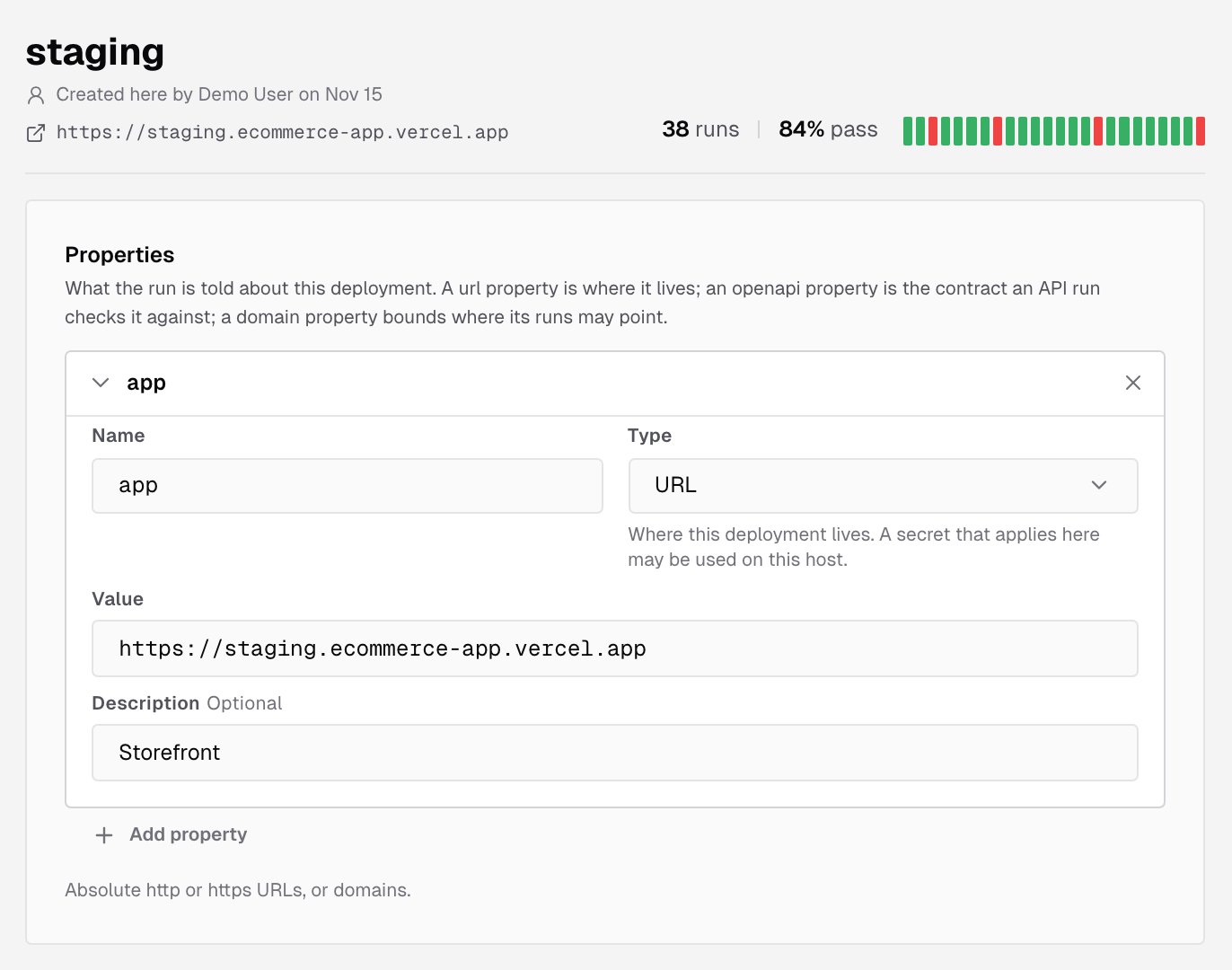This screenshot has height=970, width=1232.
Task: Focus the Description field containing Storefront
Action: coord(615,753)
